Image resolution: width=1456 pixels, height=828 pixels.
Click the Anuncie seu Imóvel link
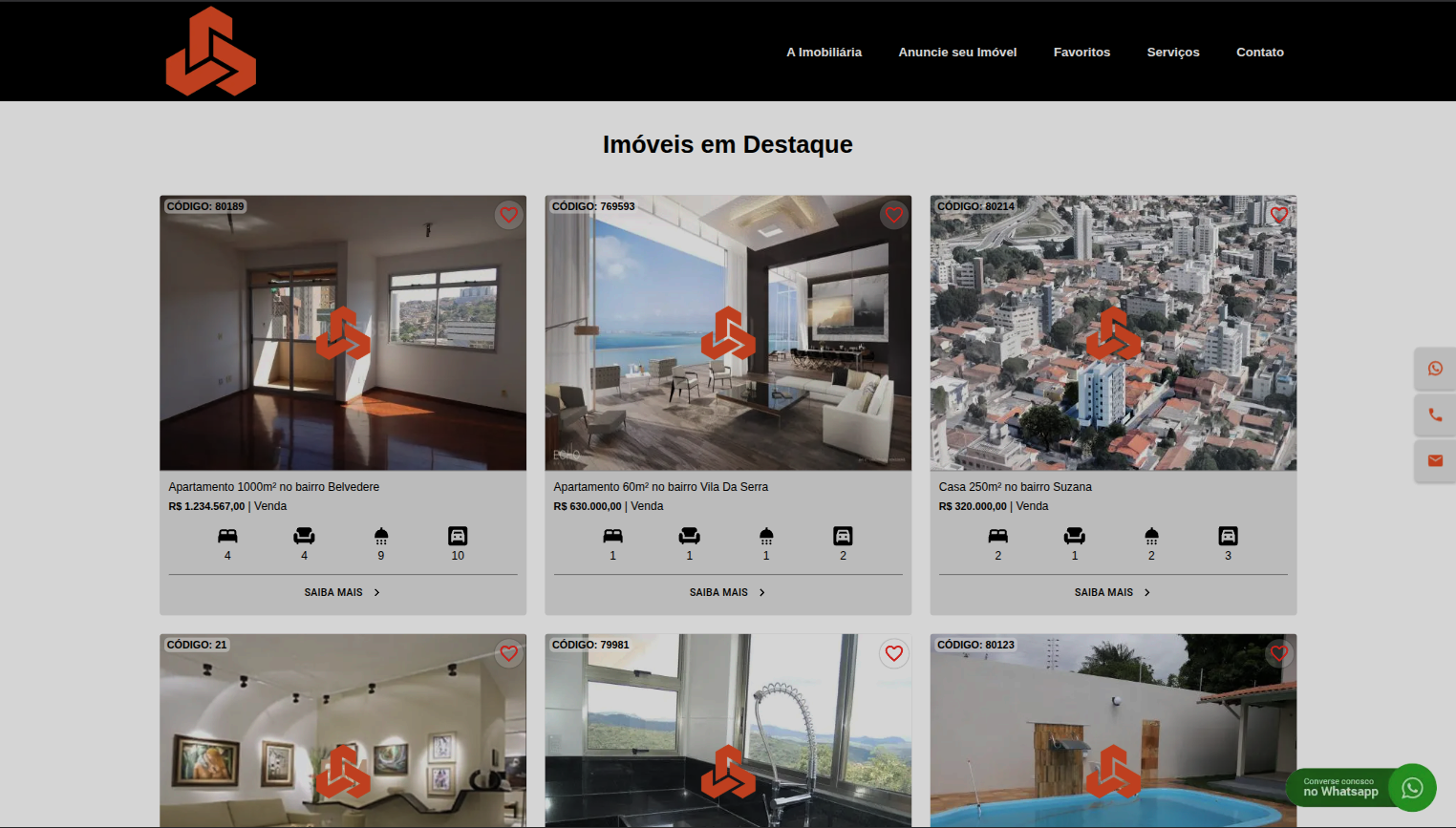coord(957,53)
